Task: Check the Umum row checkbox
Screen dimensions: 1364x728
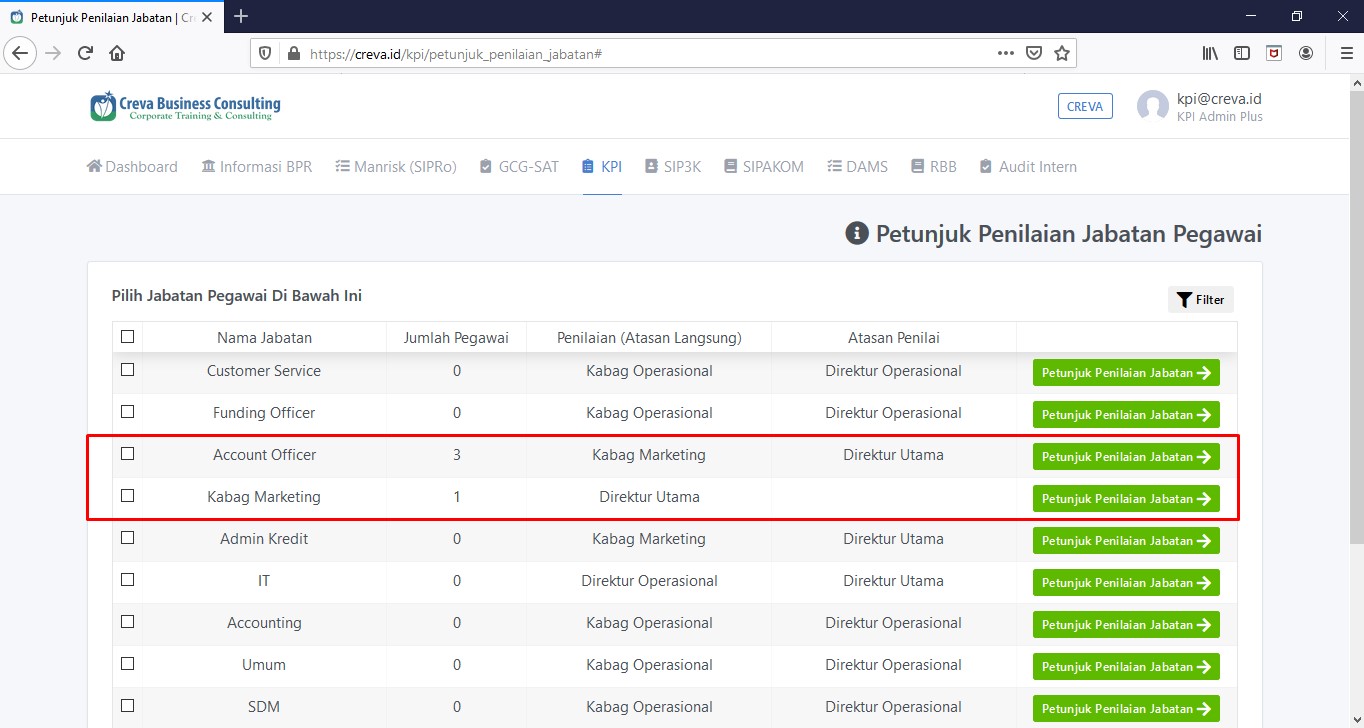Action: [127, 664]
